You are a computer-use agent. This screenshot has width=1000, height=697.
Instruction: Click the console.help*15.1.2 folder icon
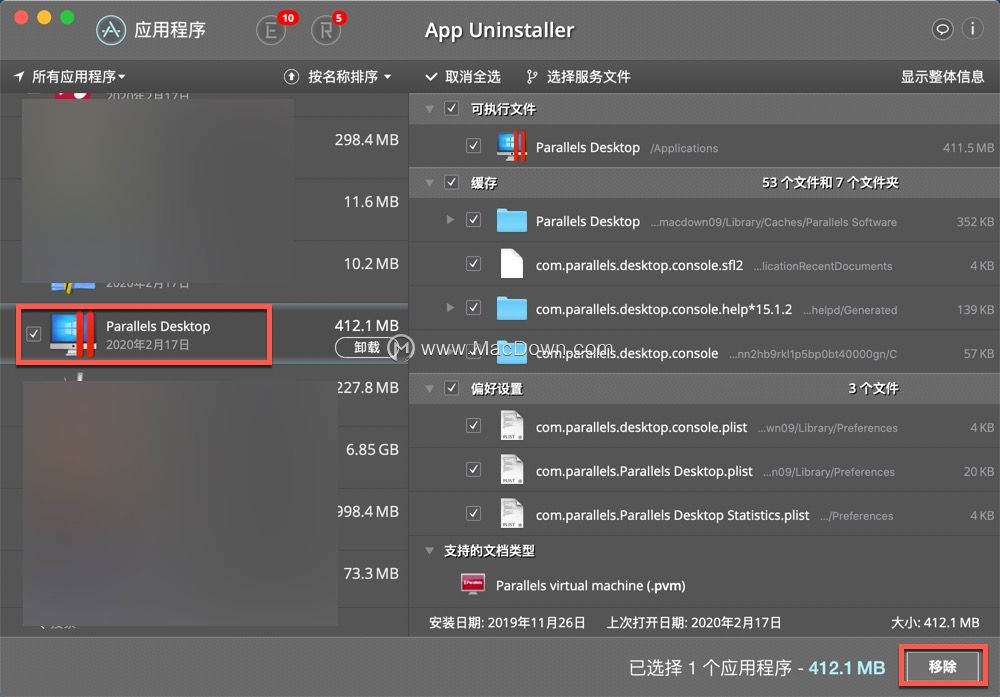tap(511, 308)
